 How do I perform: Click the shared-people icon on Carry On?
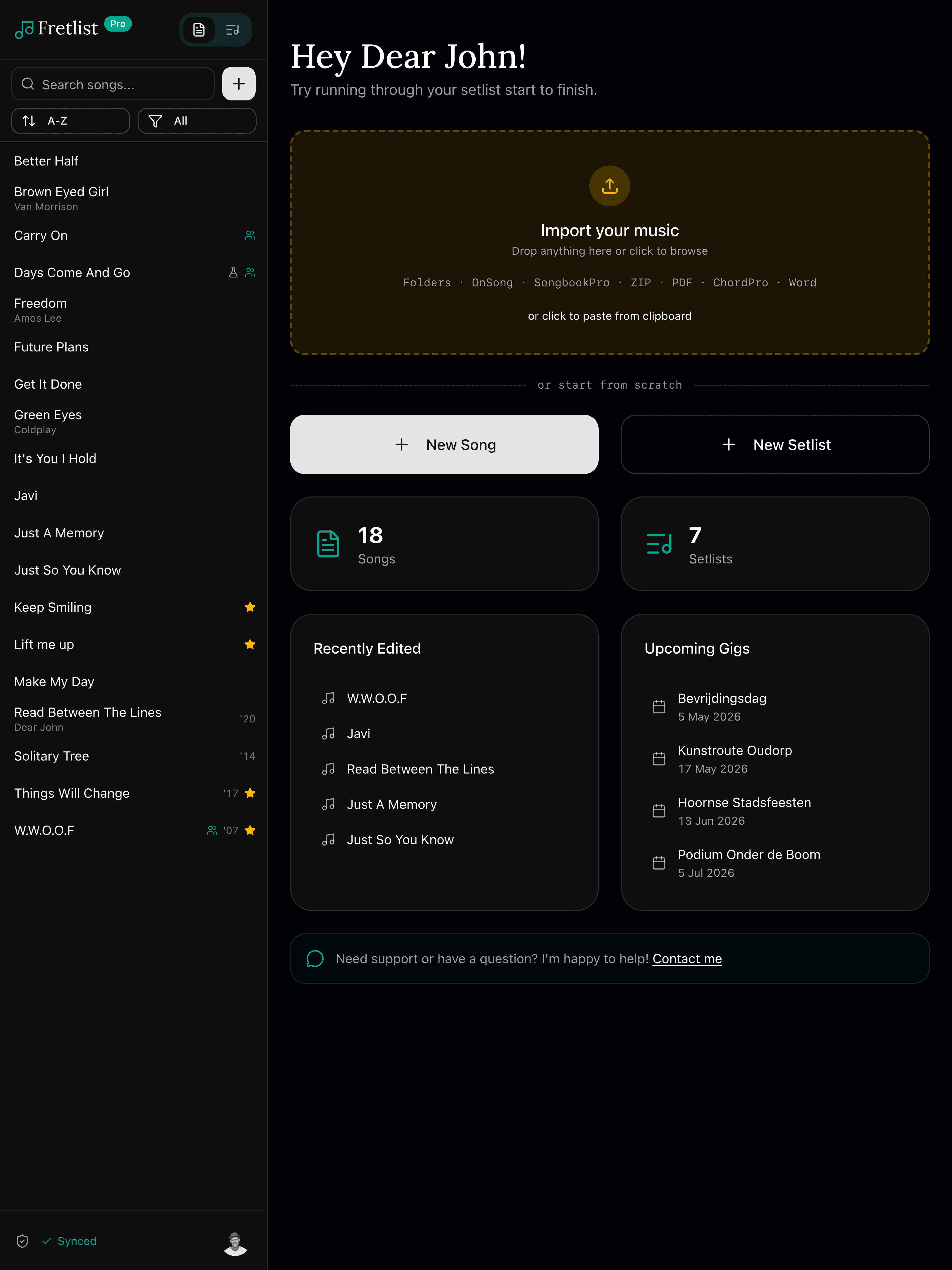coord(250,236)
